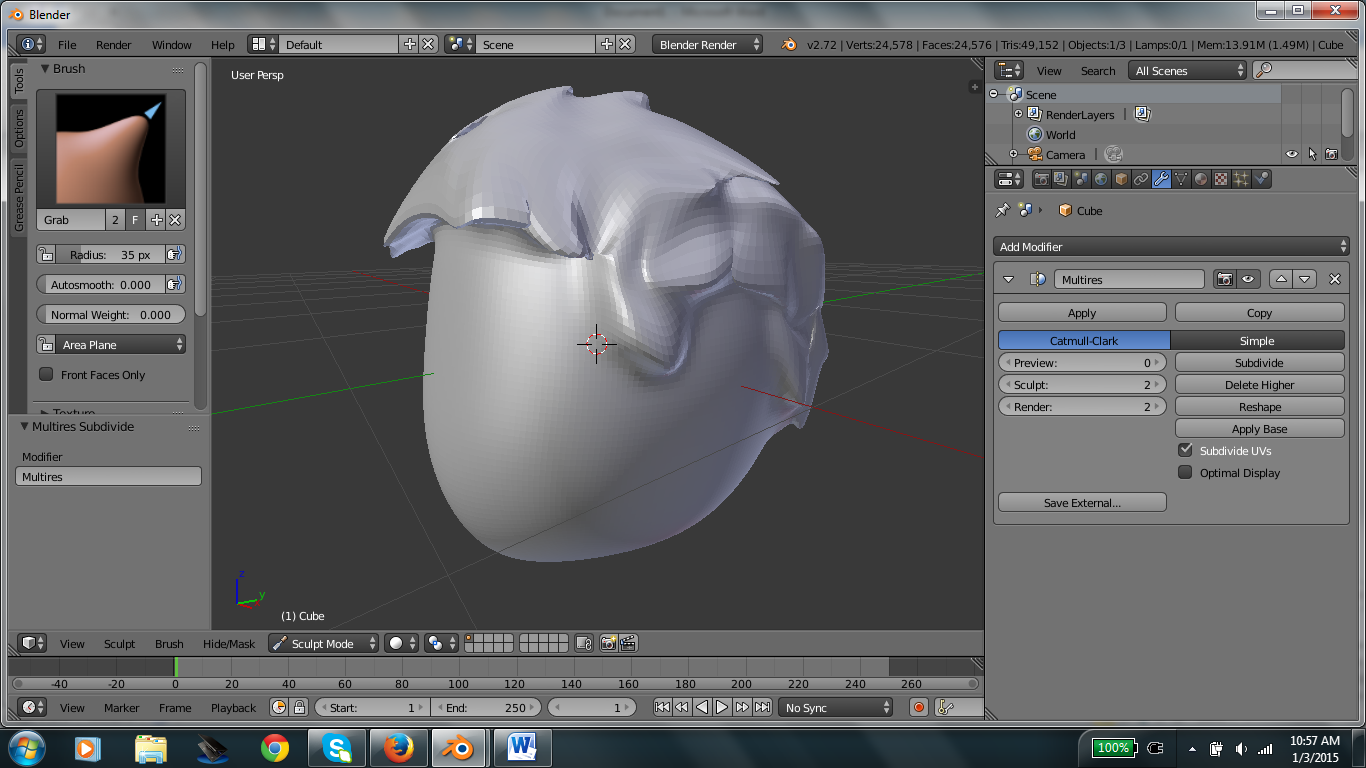Image resolution: width=1366 pixels, height=768 pixels.
Task: Move Multires modifier down in stack
Action: click(x=1304, y=280)
